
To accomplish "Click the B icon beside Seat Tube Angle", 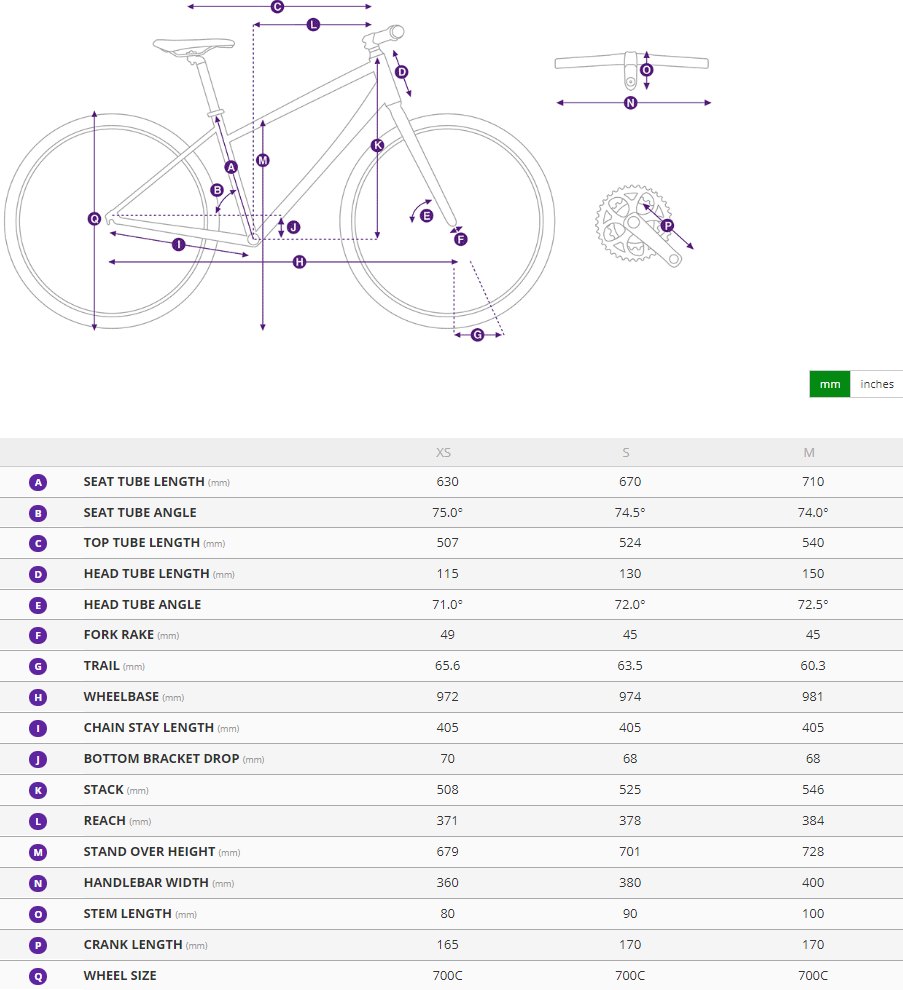I will tap(39, 513).
